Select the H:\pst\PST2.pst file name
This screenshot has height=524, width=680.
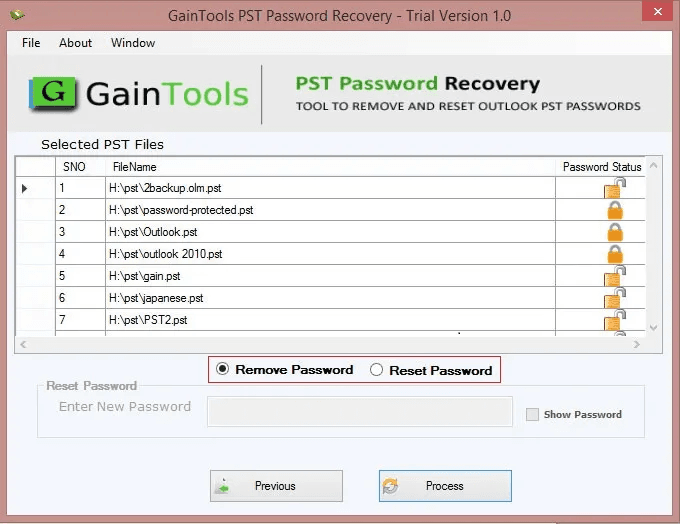point(148,320)
